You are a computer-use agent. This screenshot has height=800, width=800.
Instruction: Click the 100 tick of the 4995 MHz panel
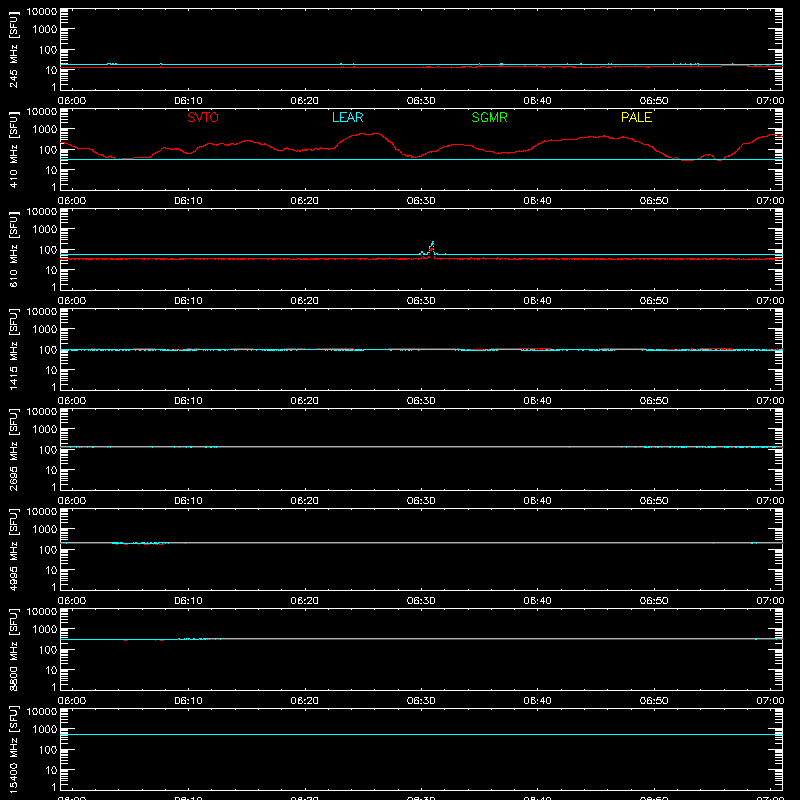[x=48, y=550]
